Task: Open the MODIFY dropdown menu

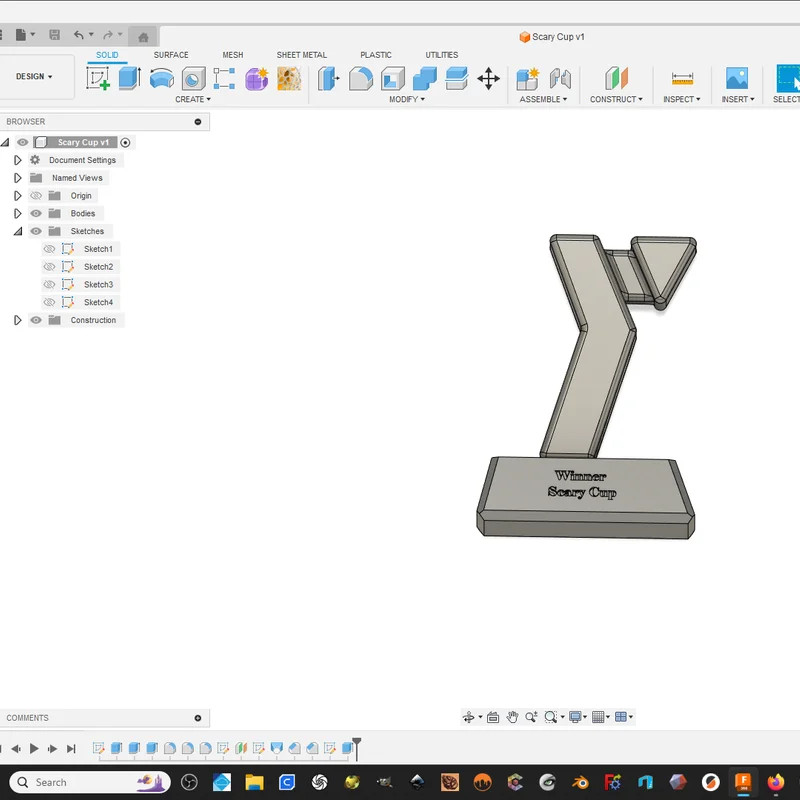Action: [407, 99]
